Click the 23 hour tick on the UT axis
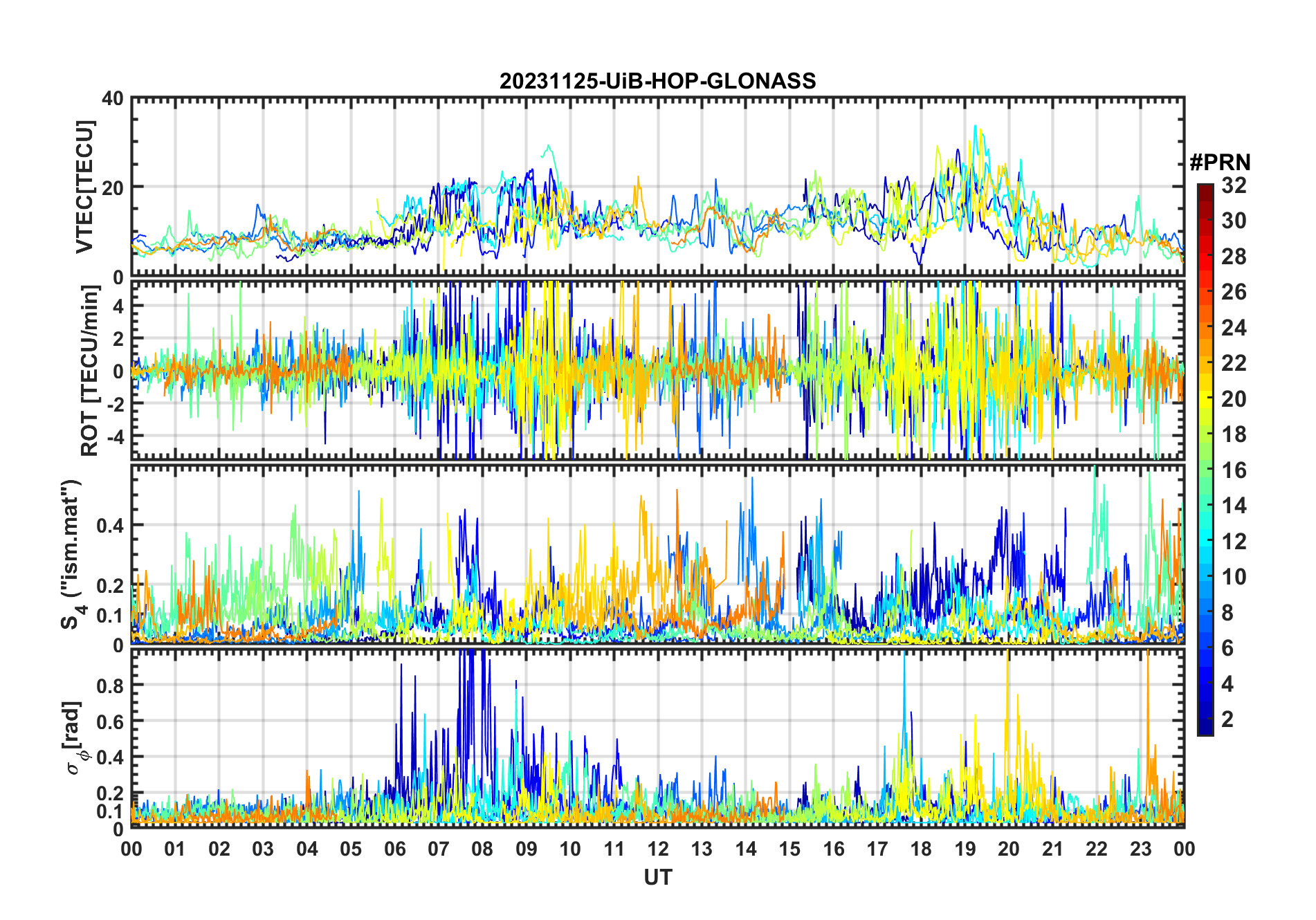Image resolution: width=1316 pixels, height=920 pixels. coord(1141,849)
